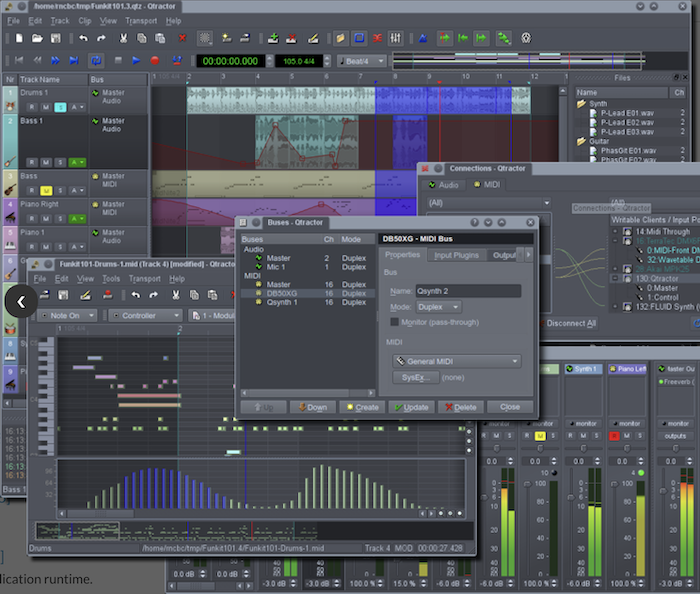Toggle solo on the Drums 1 track
This screenshot has width=700, height=594.
61,107
